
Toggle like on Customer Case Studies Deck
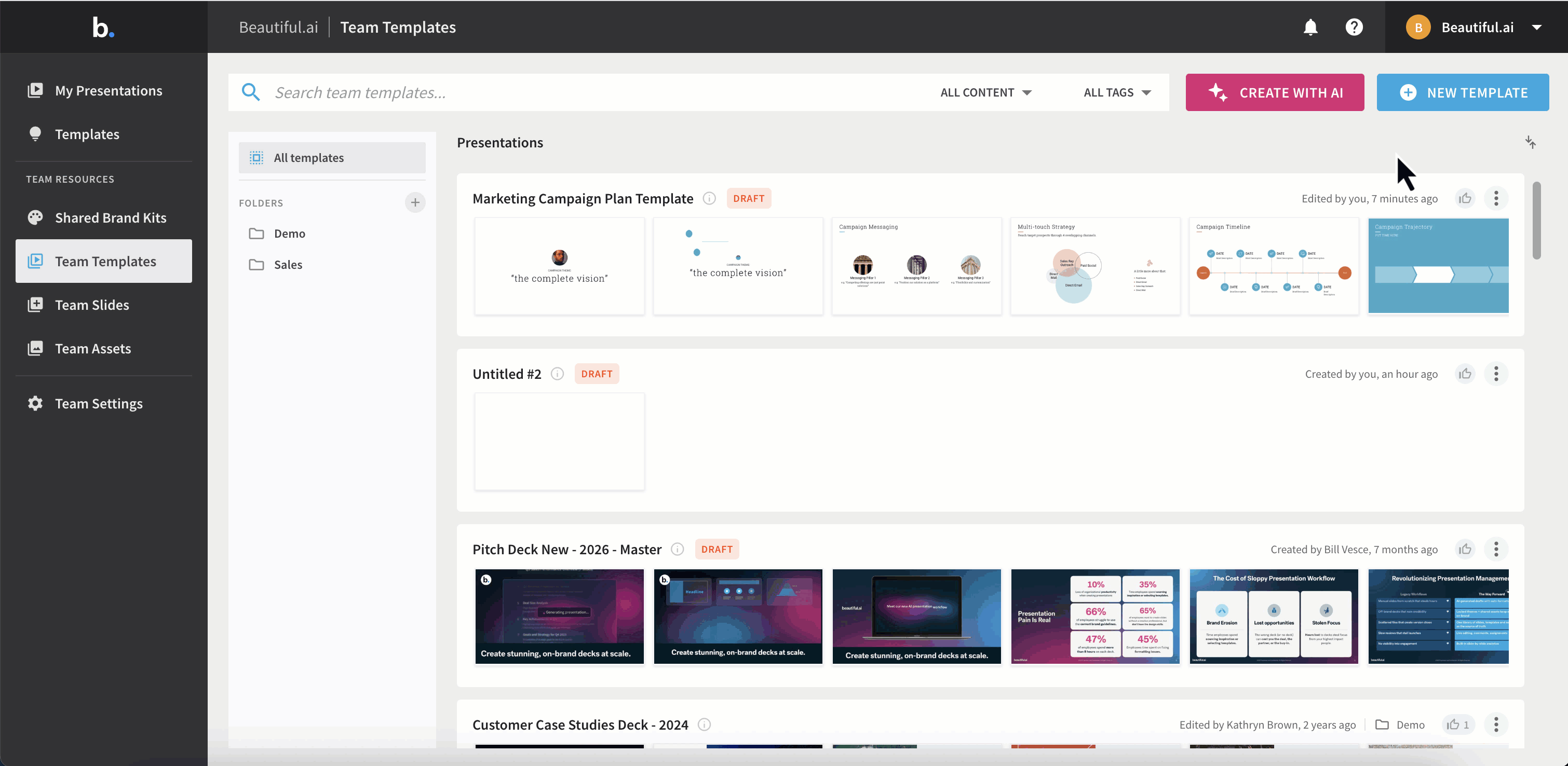1459,724
